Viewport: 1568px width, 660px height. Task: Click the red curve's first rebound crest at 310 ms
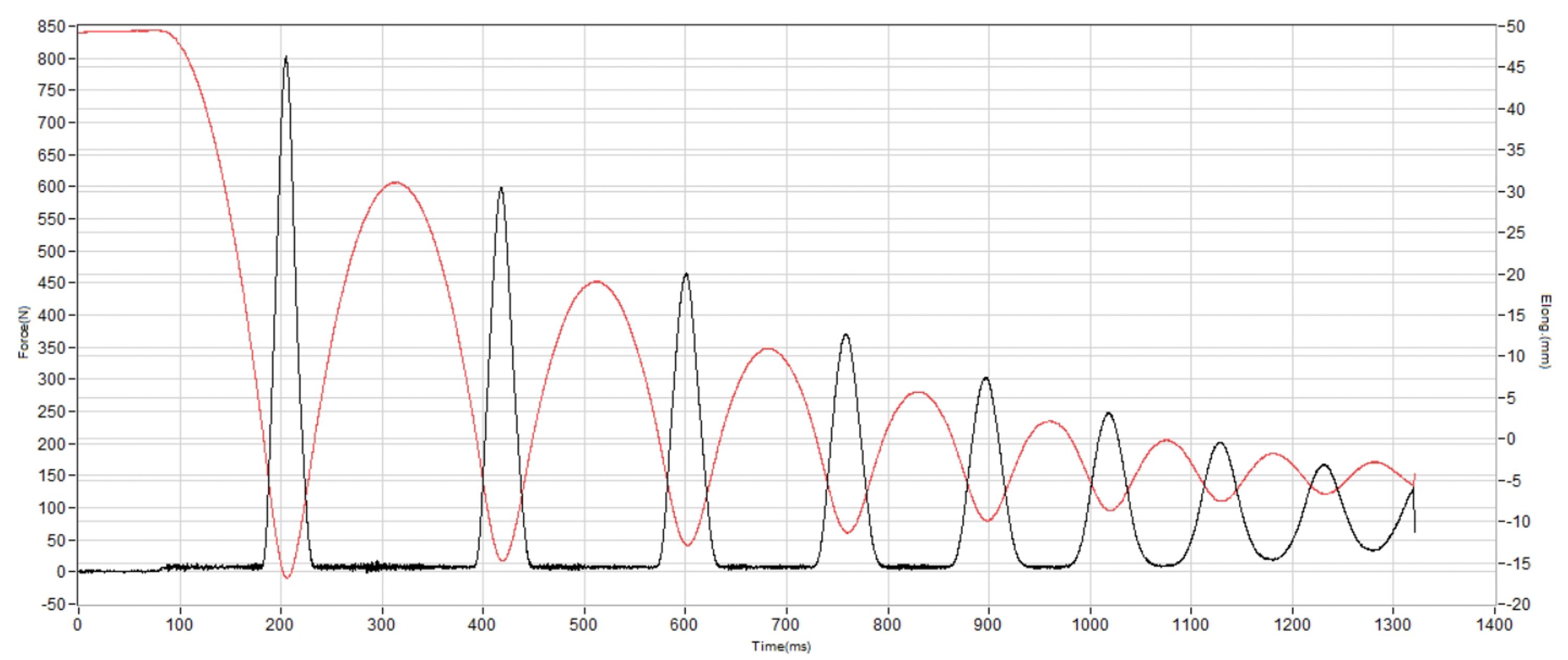396,182
